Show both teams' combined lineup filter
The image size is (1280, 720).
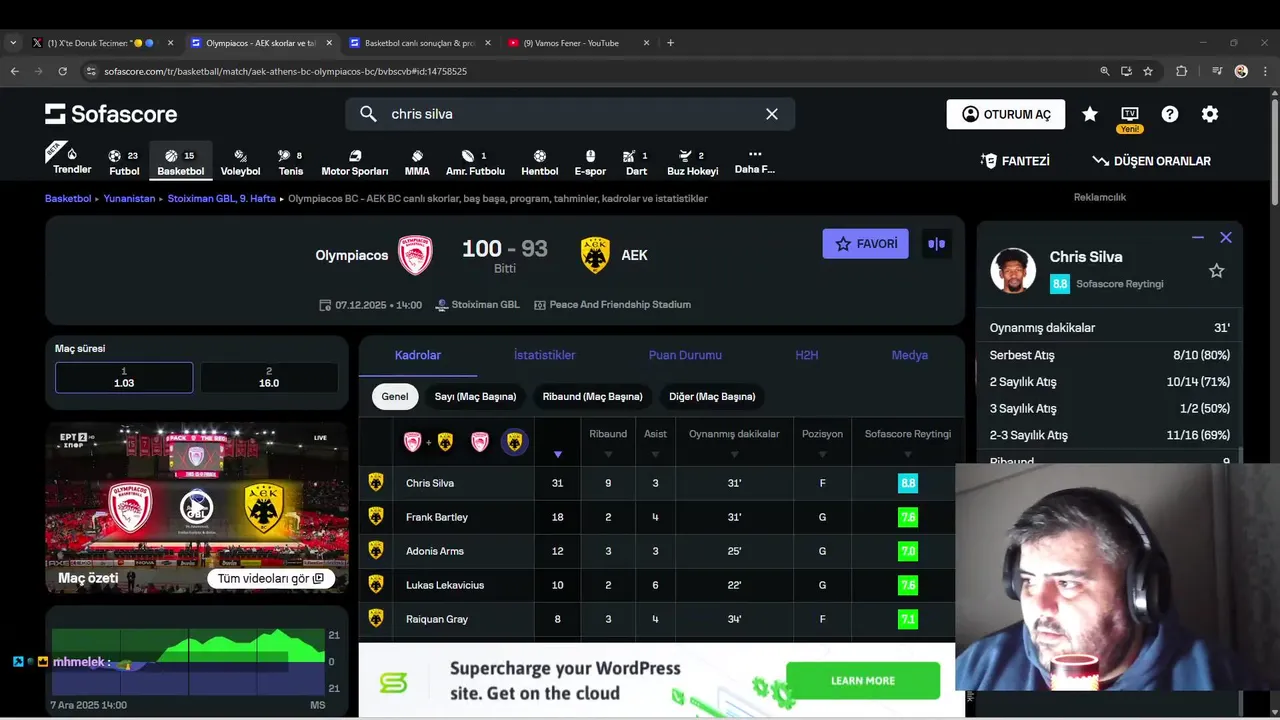429,441
